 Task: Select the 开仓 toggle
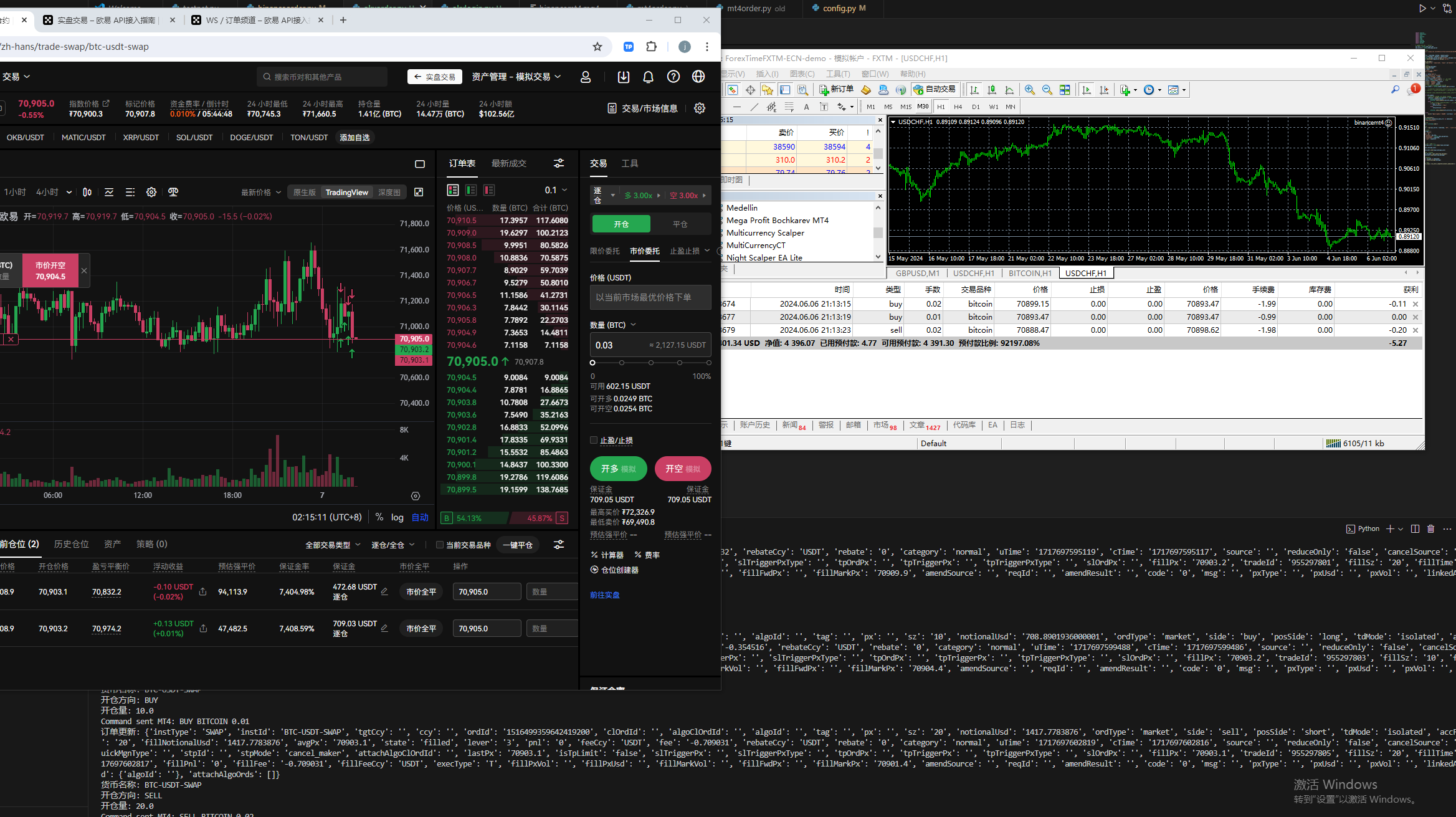pyautogui.click(x=621, y=224)
